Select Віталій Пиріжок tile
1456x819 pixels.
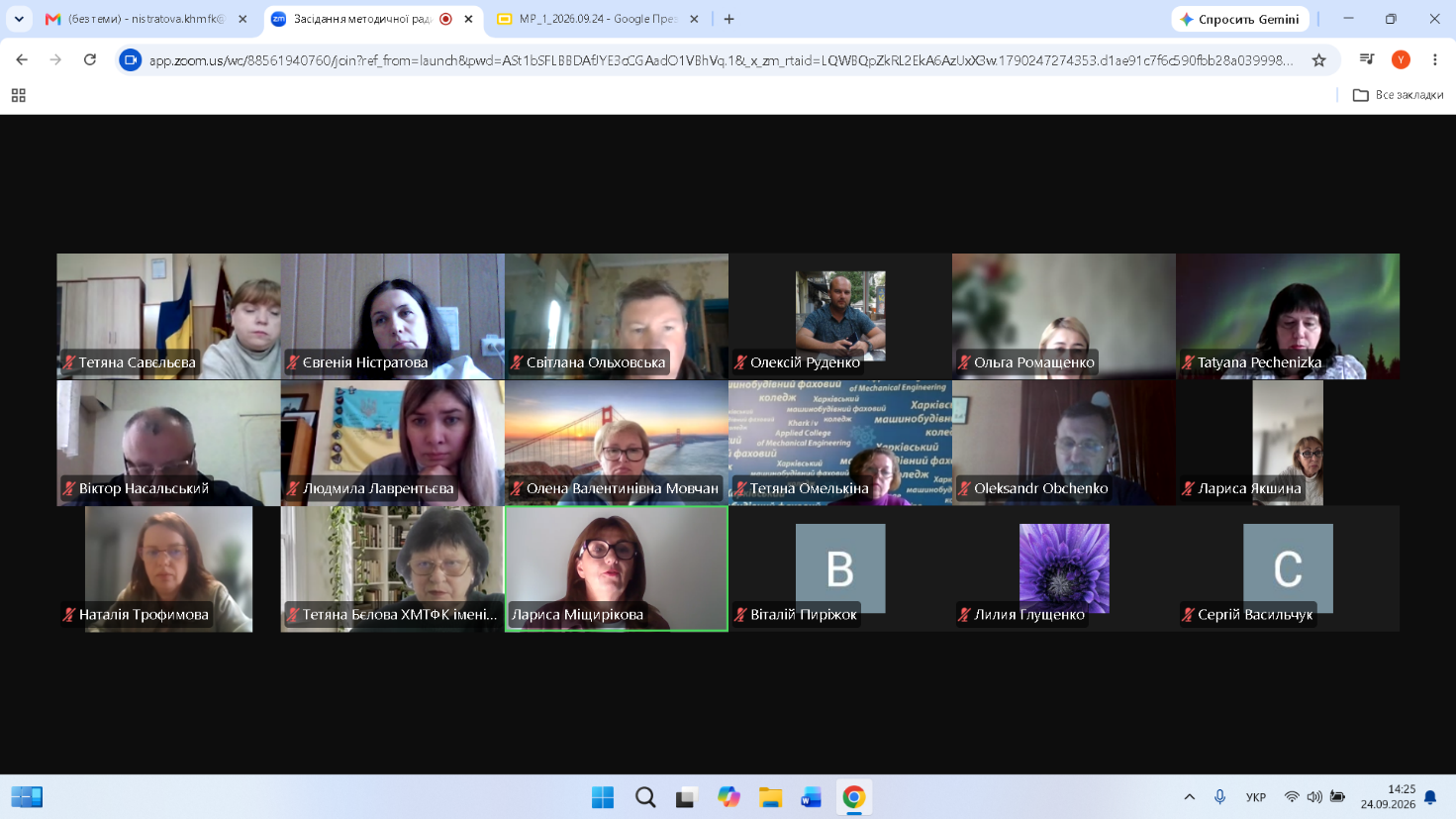pos(840,568)
